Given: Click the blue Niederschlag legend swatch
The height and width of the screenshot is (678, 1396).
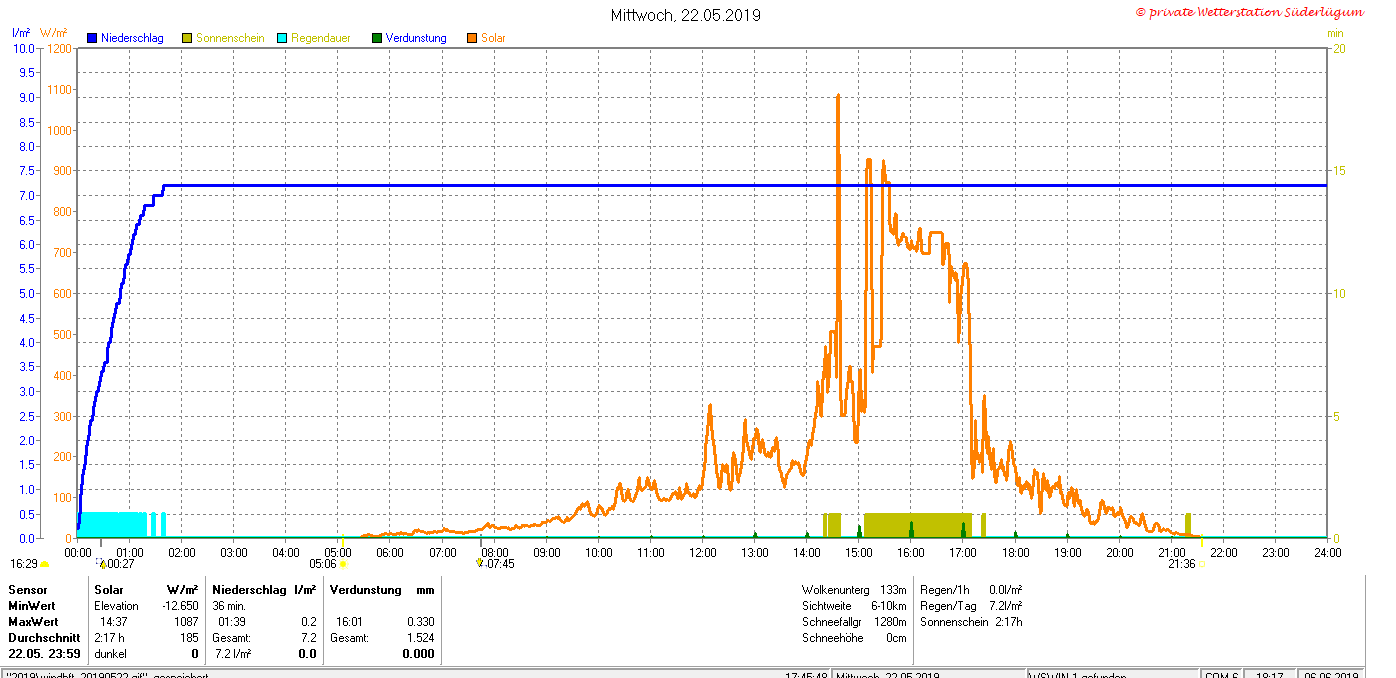Looking at the screenshot, I should point(92,38).
